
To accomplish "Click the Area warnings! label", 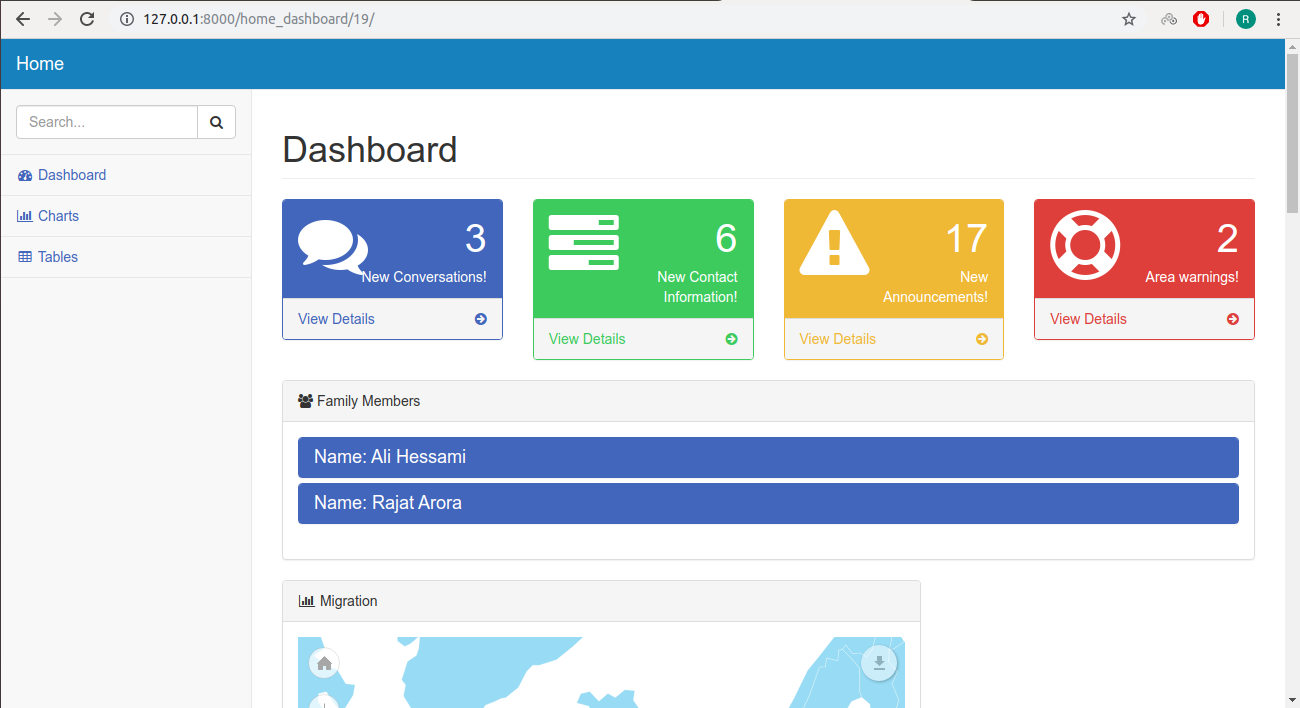I will [x=1192, y=277].
